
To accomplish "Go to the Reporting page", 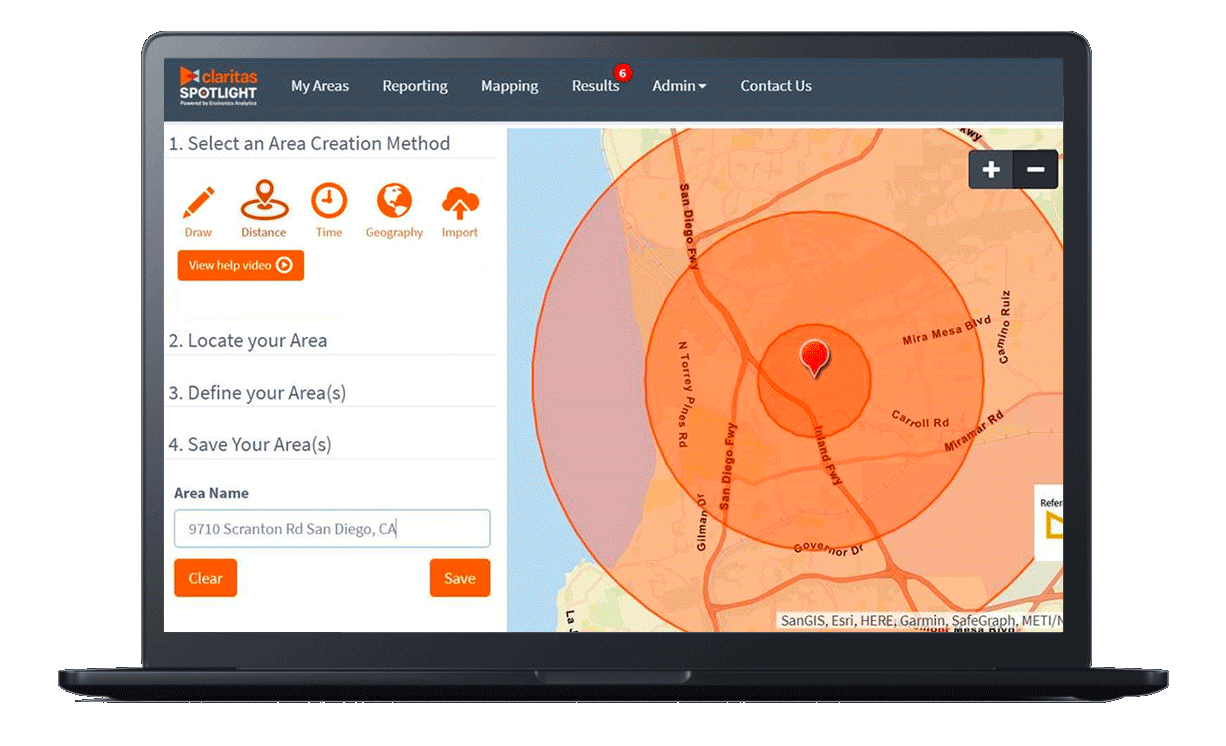I will [x=415, y=86].
